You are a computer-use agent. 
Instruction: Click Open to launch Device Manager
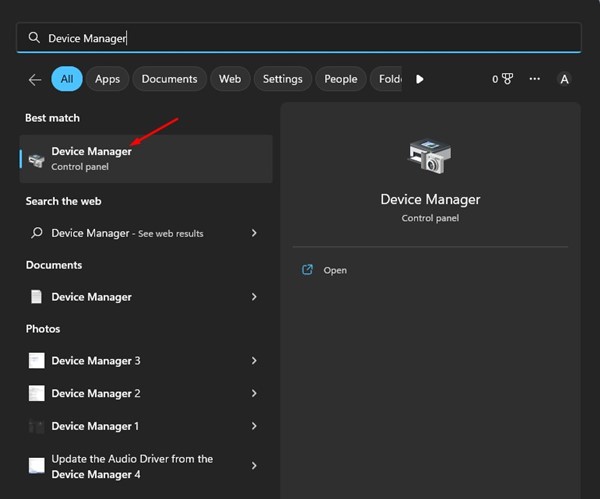pos(335,270)
